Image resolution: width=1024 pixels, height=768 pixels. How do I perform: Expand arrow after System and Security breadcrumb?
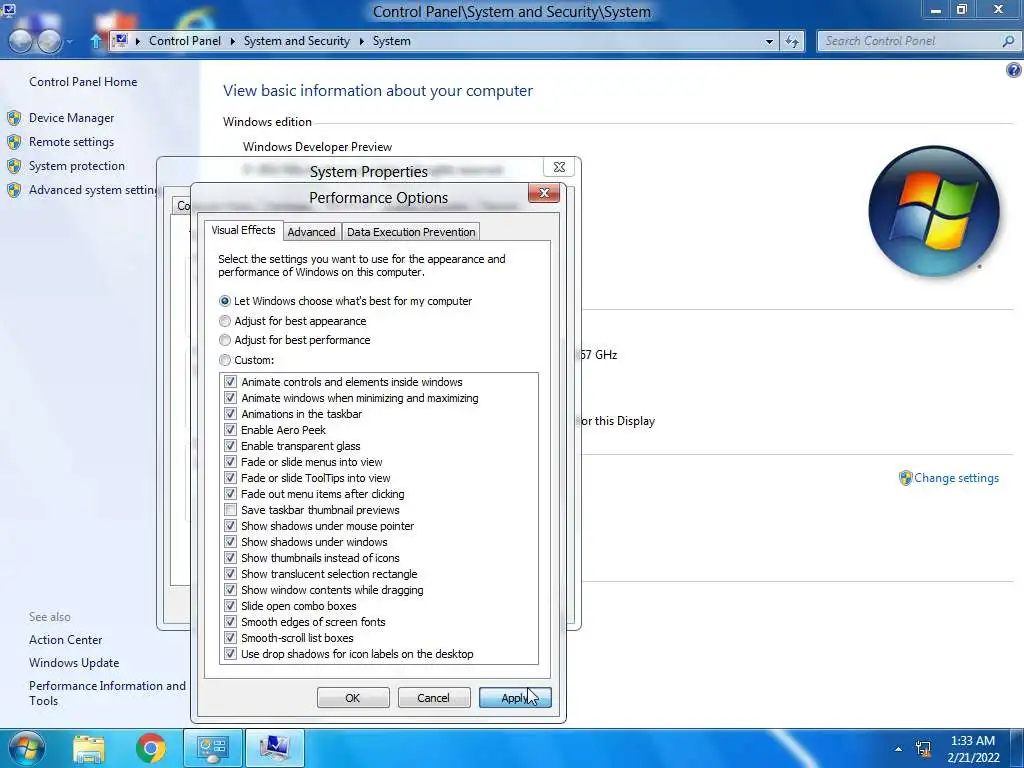[x=361, y=41]
